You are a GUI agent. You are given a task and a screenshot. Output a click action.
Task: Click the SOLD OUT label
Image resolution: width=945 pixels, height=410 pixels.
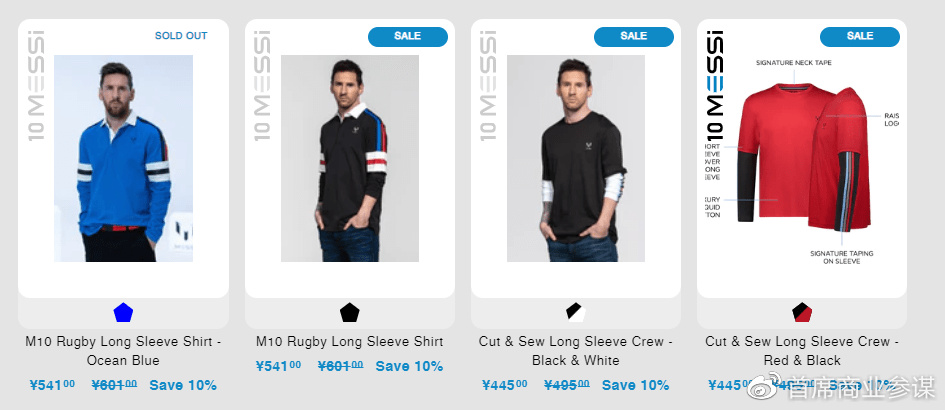[181, 36]
